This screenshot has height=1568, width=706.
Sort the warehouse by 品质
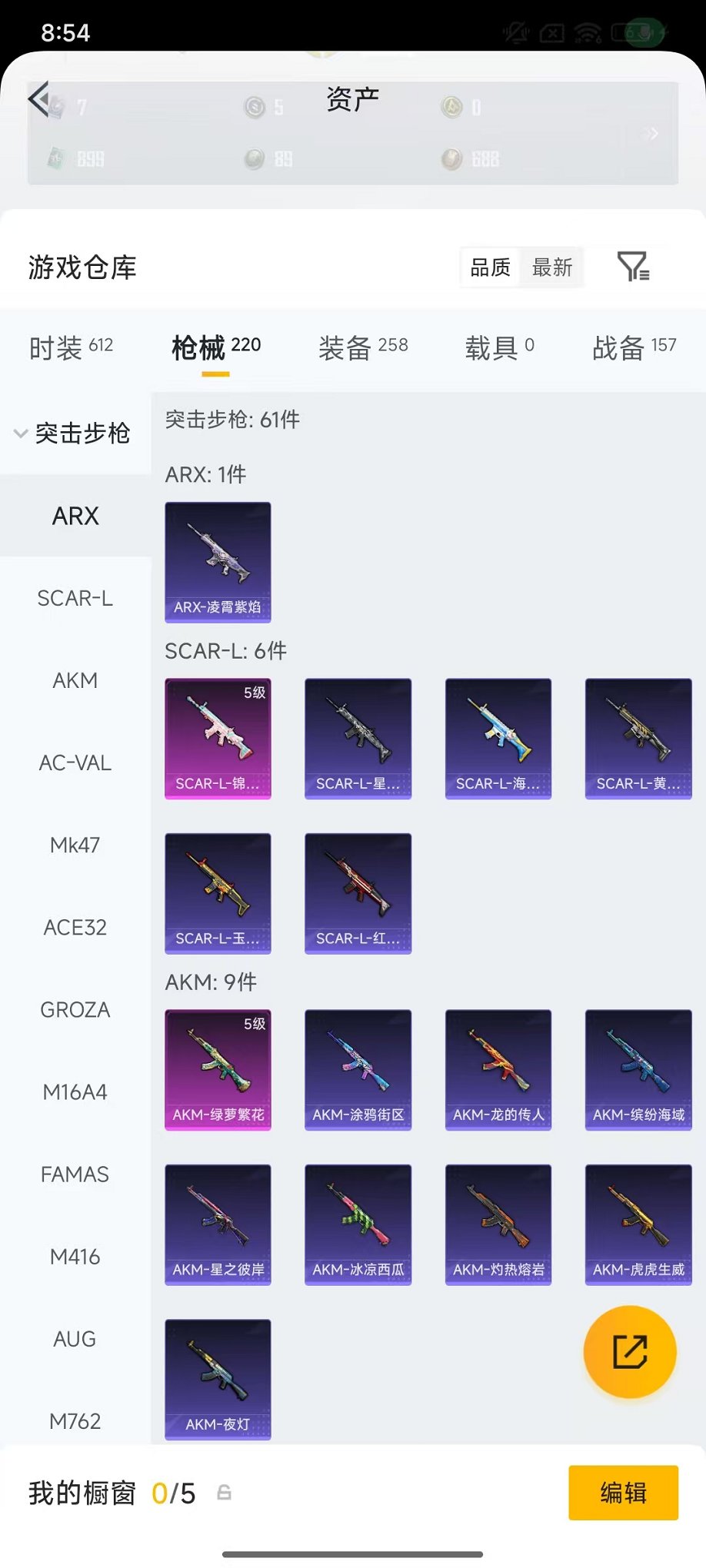491,267
